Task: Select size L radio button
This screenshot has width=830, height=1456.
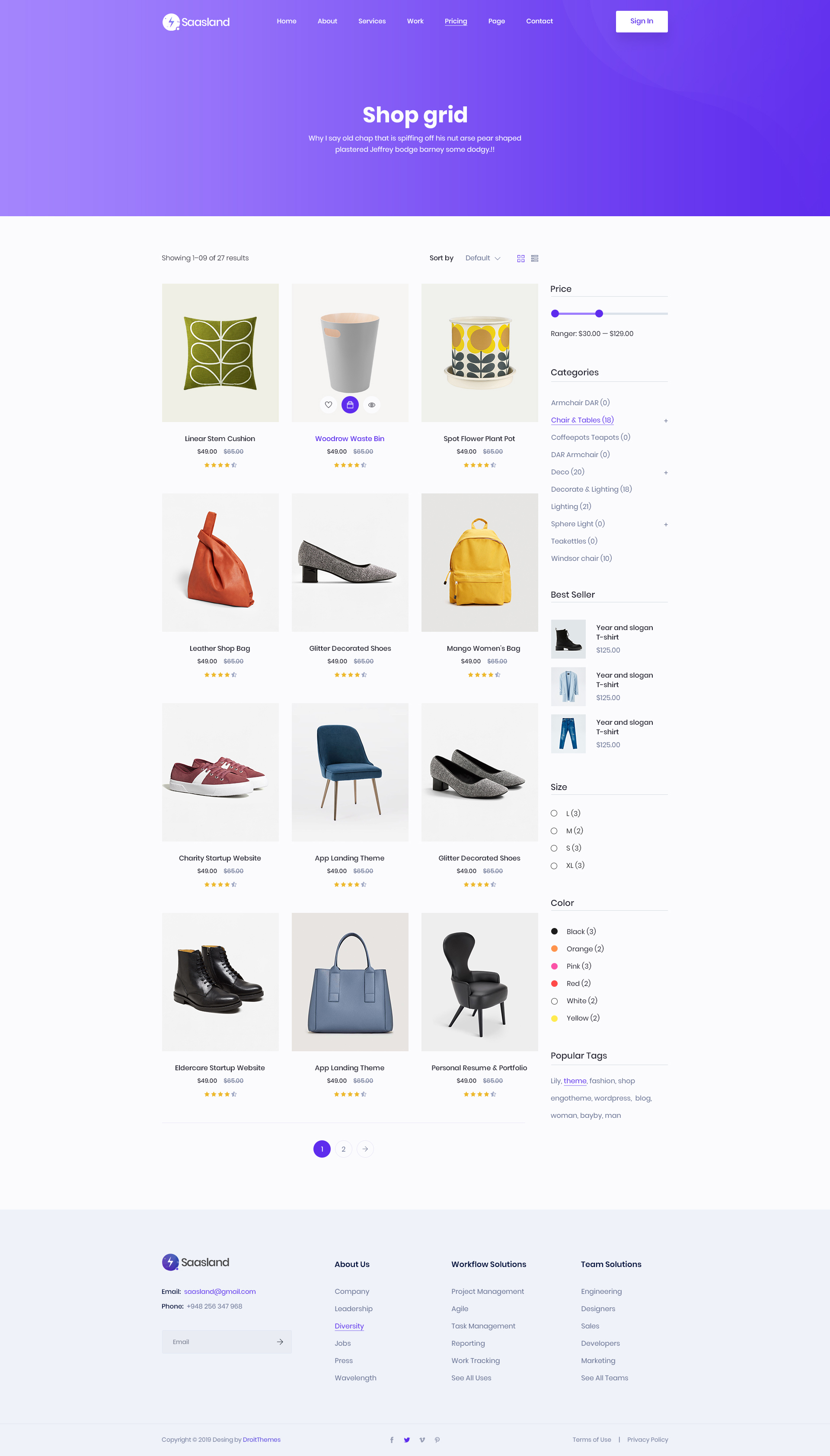Action: tap(554, 813)
